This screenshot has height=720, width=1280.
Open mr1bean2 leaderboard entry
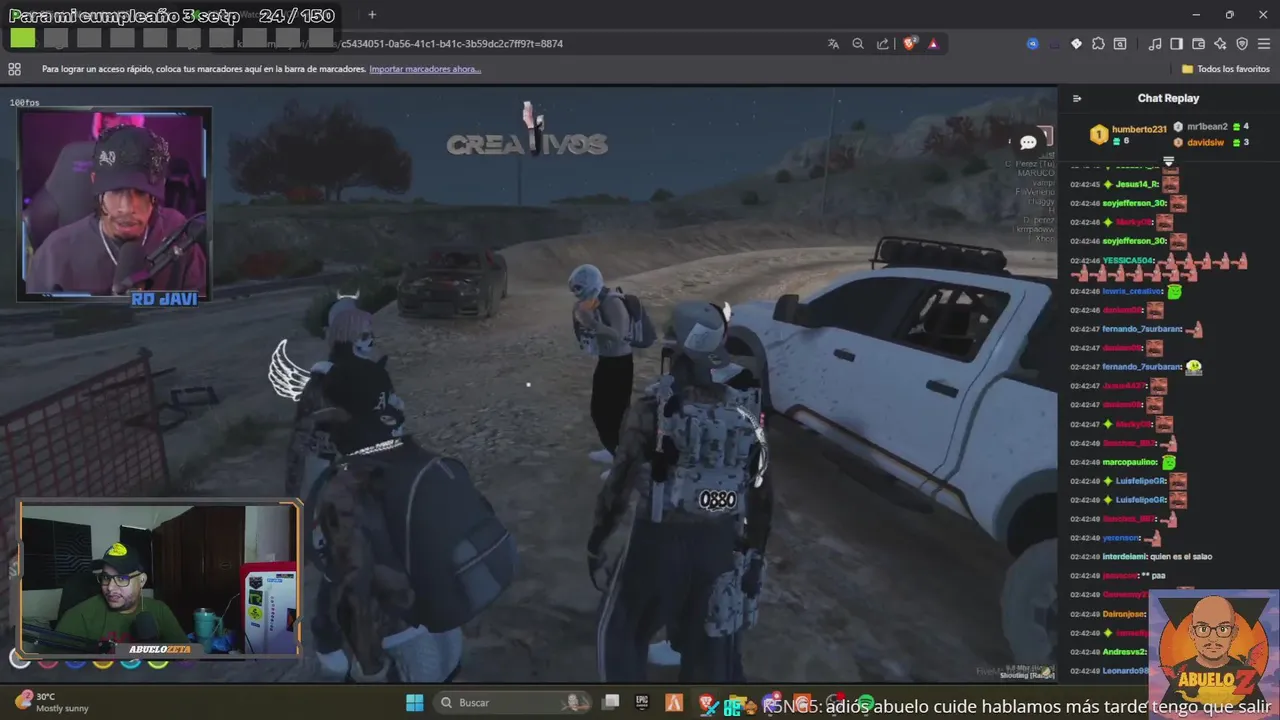coord(1211,127)
